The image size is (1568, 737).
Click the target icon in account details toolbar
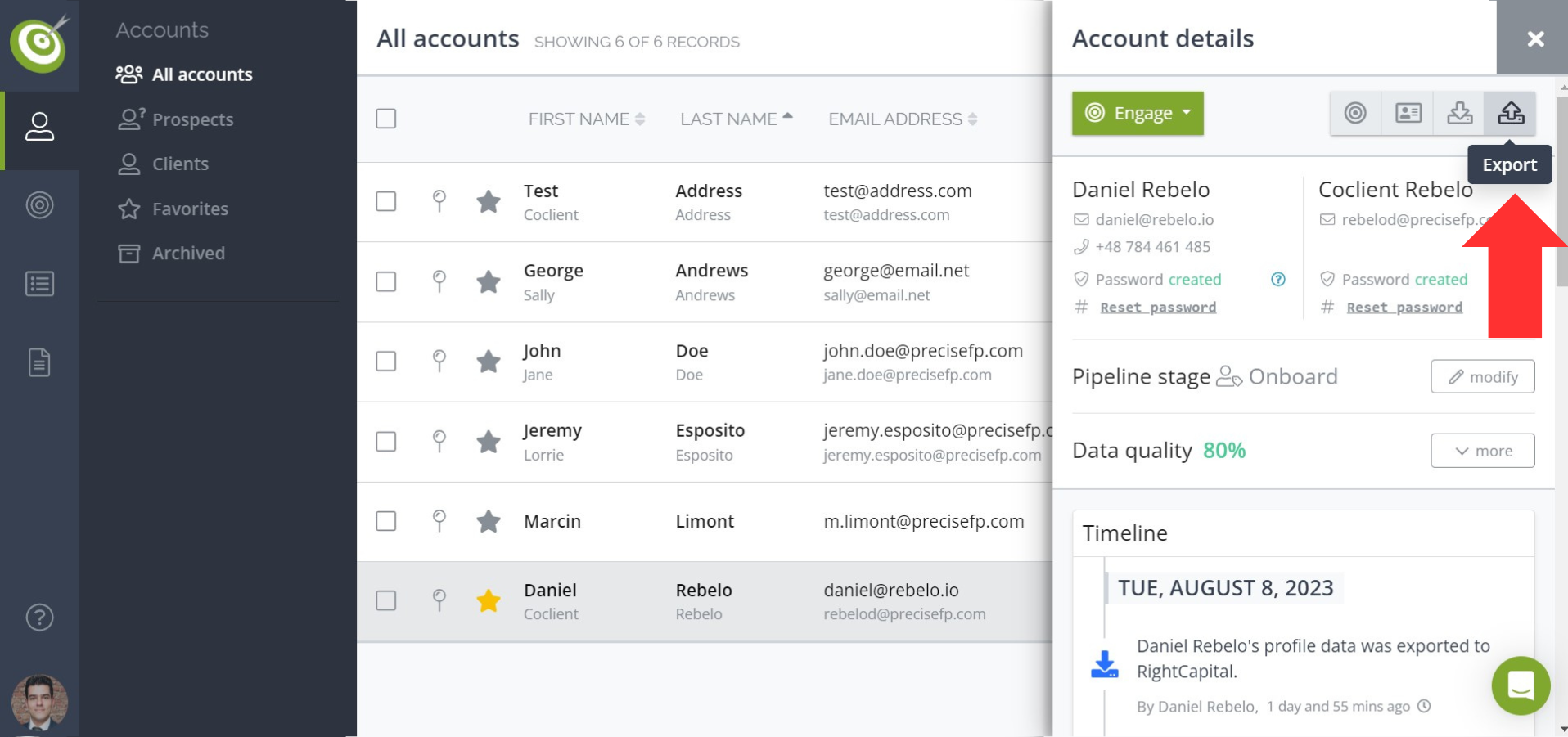pyautogui.click(x=1355, y=113)
